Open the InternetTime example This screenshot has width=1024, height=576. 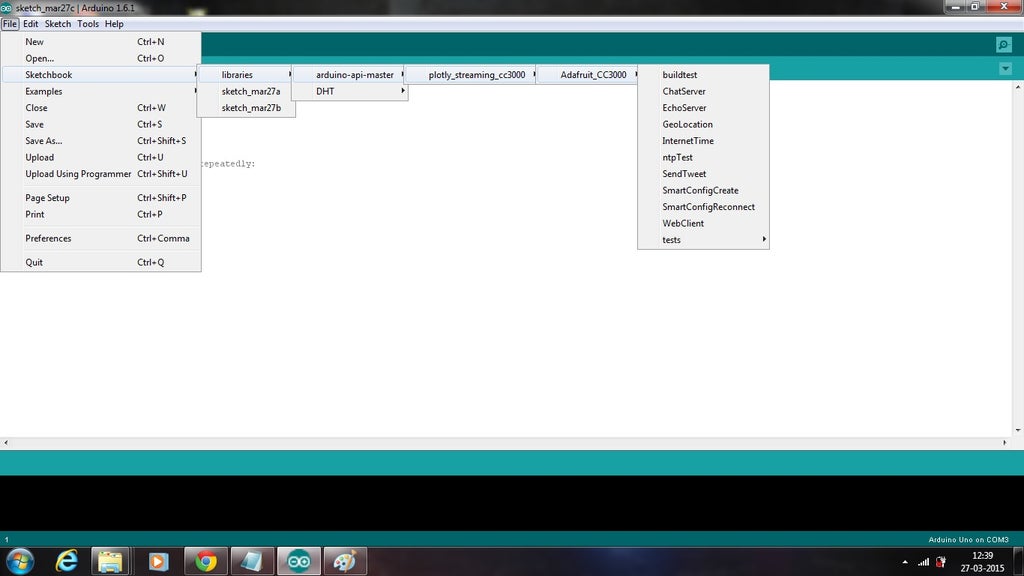pyautogui.click(x=703, y=140)
